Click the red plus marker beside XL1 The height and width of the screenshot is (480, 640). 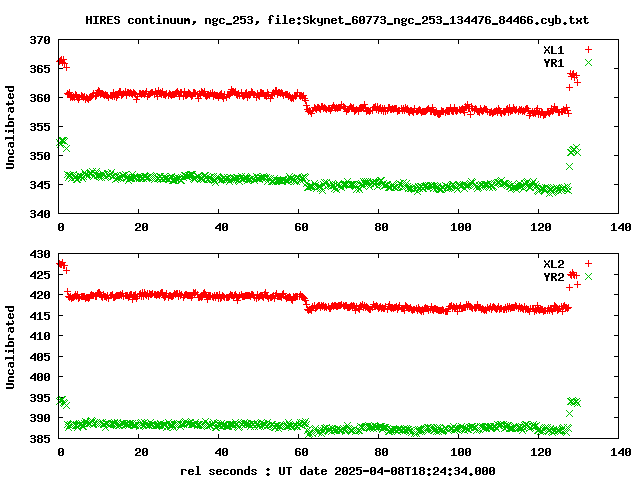[x=588, y=50]
